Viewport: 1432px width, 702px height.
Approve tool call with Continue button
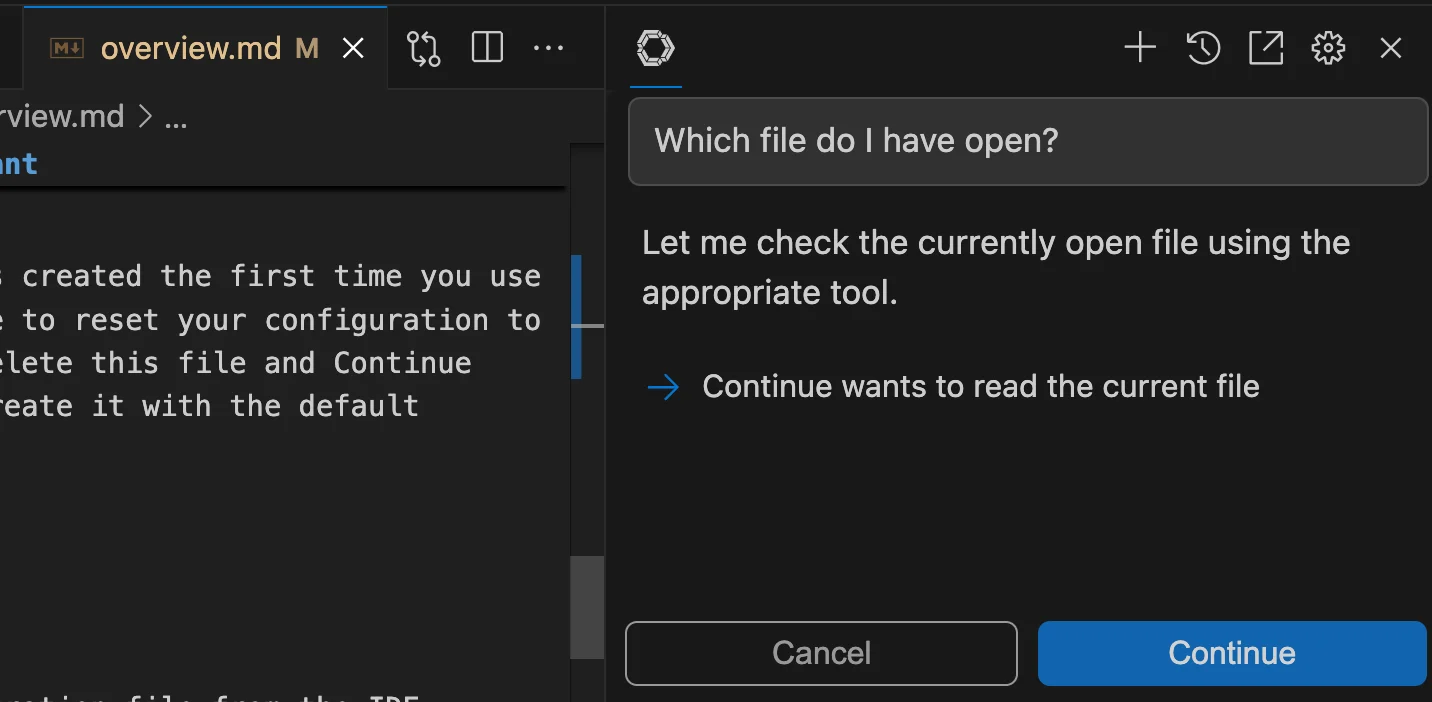(x=1232, y=653)
